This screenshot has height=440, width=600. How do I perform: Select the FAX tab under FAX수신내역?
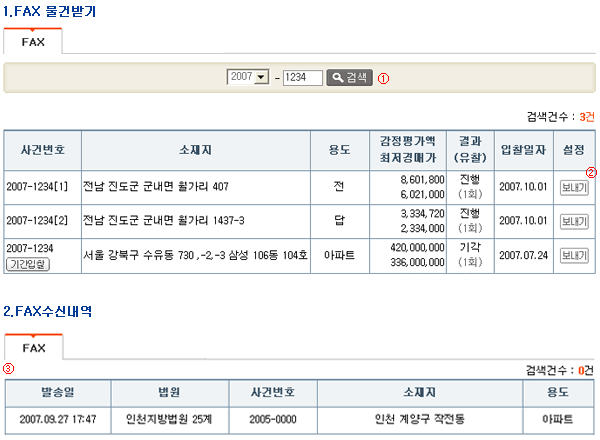(33, 348)
